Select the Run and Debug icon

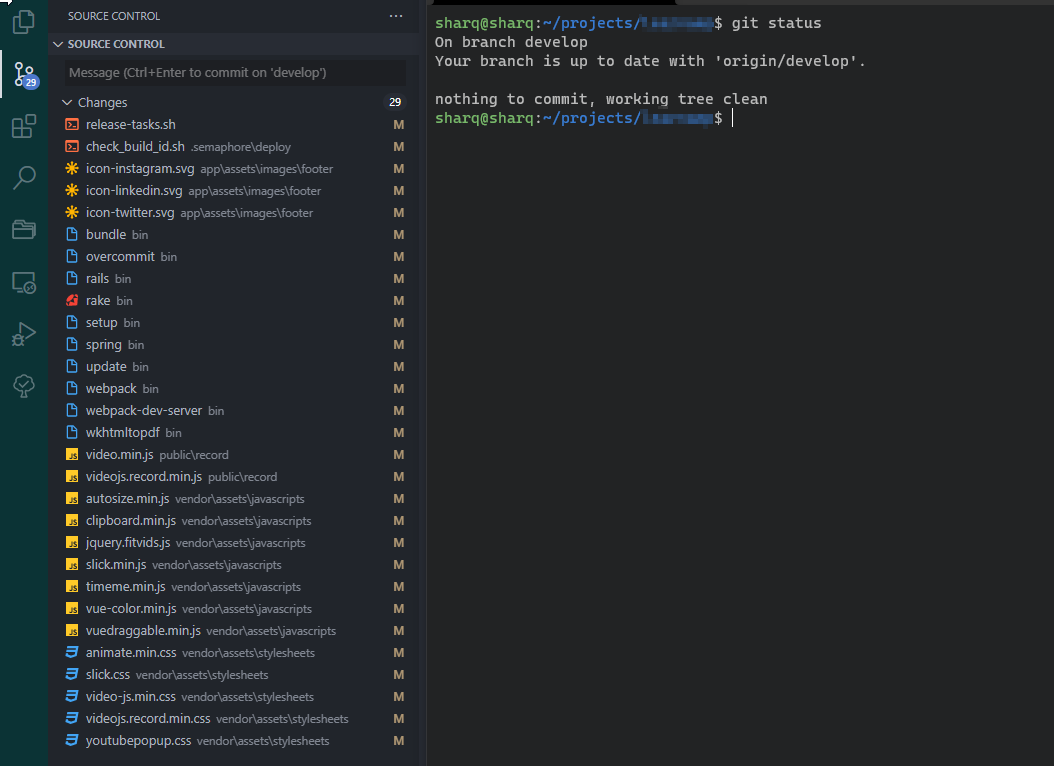pos(23,333)
